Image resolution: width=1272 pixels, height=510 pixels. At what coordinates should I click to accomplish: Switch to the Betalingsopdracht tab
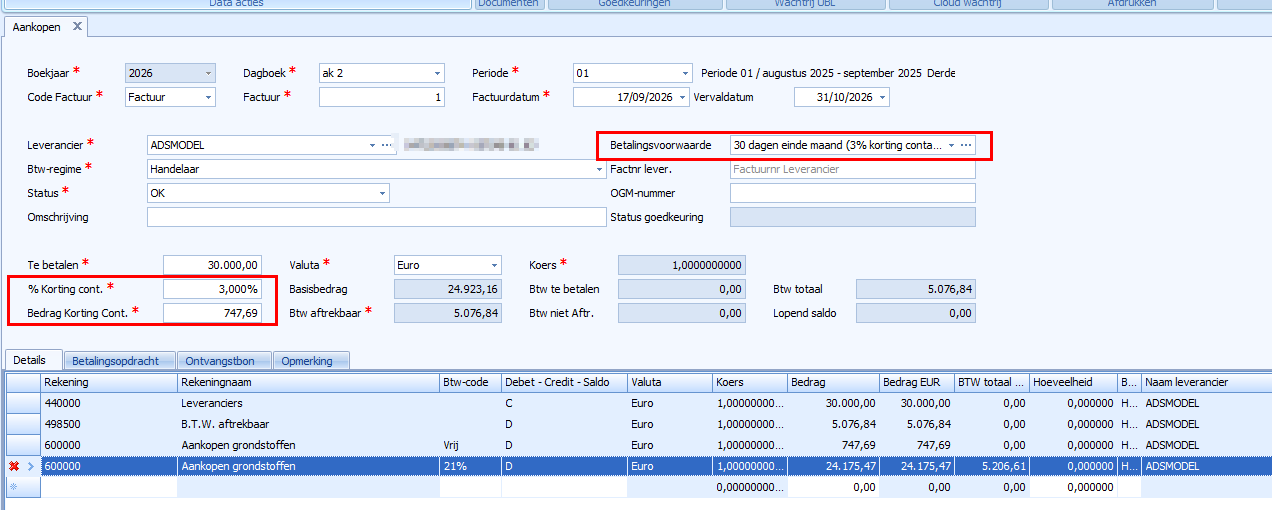click(119, 361)
